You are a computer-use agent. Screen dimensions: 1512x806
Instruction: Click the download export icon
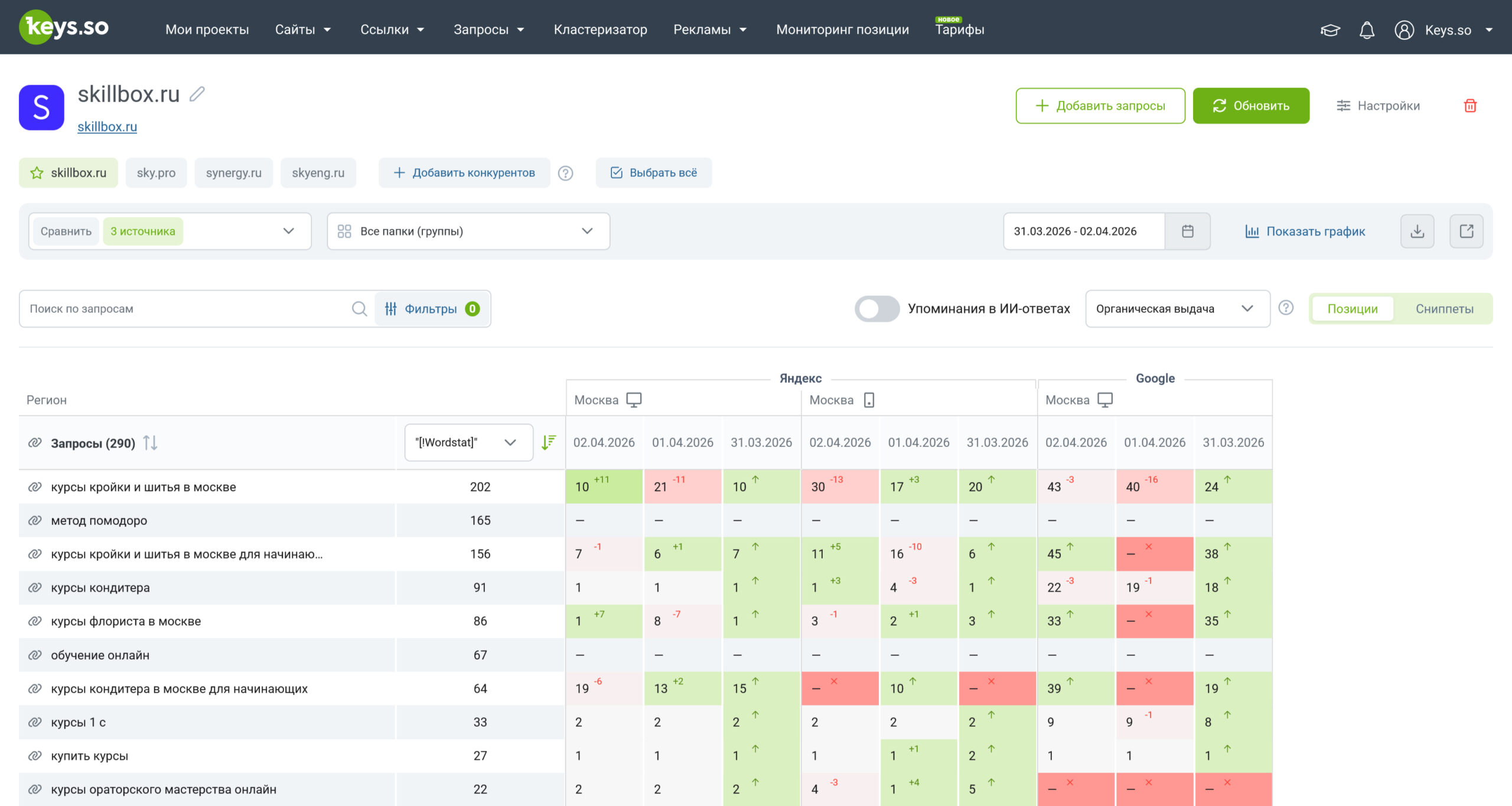(1417, 231)
